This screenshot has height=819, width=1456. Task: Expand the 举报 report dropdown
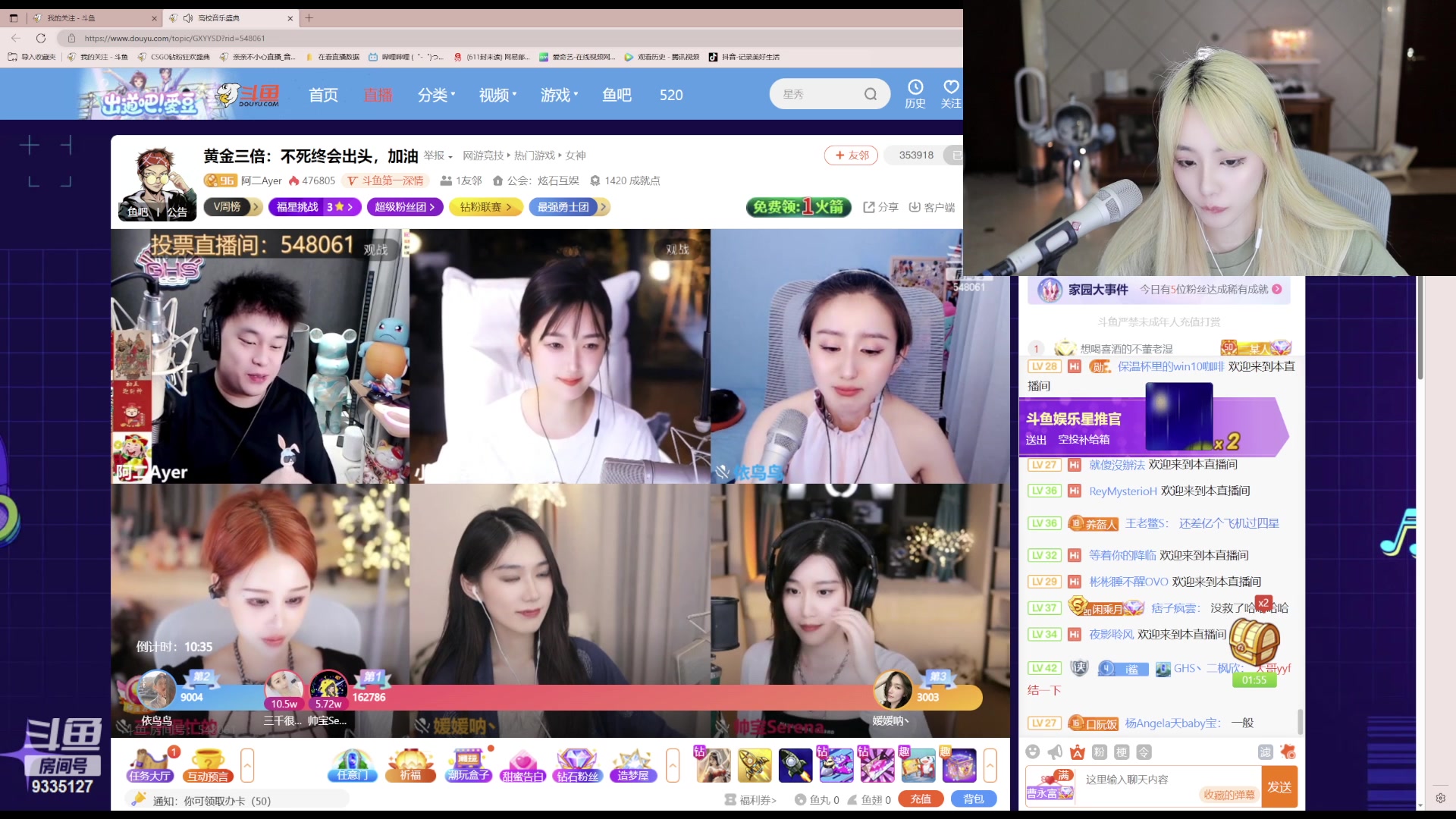click(438, 155)
